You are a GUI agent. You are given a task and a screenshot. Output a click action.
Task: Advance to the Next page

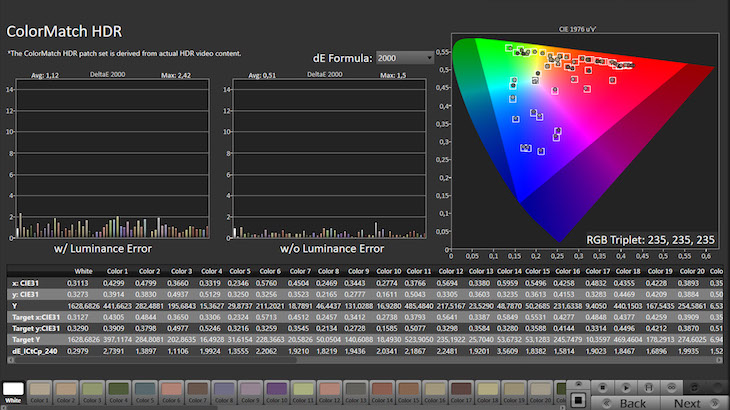pos(688,403)
